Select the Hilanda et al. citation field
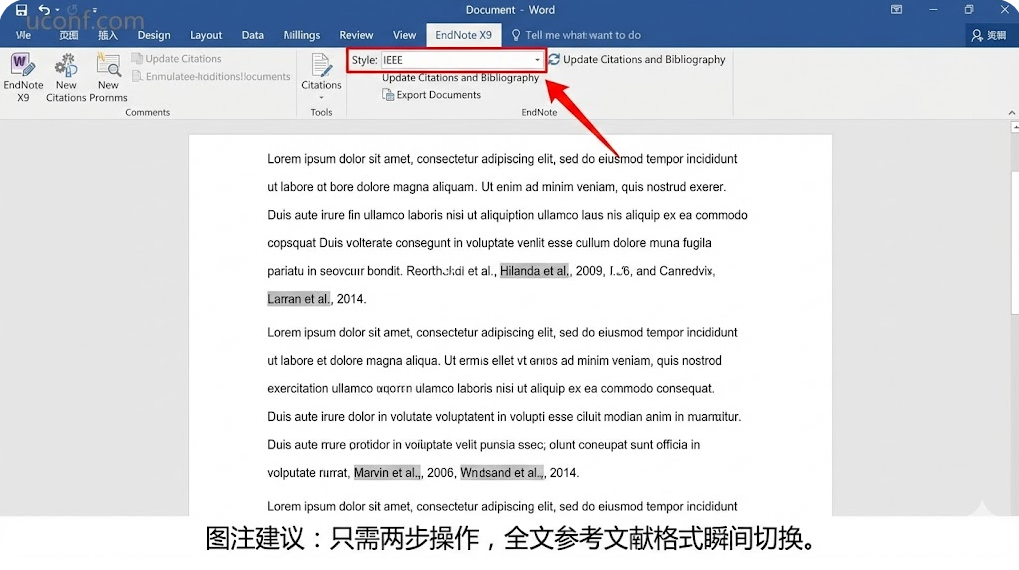Image resolution: width=1019 pixels, height=570 pixels. pyautogui.click(x=534, y=271)
